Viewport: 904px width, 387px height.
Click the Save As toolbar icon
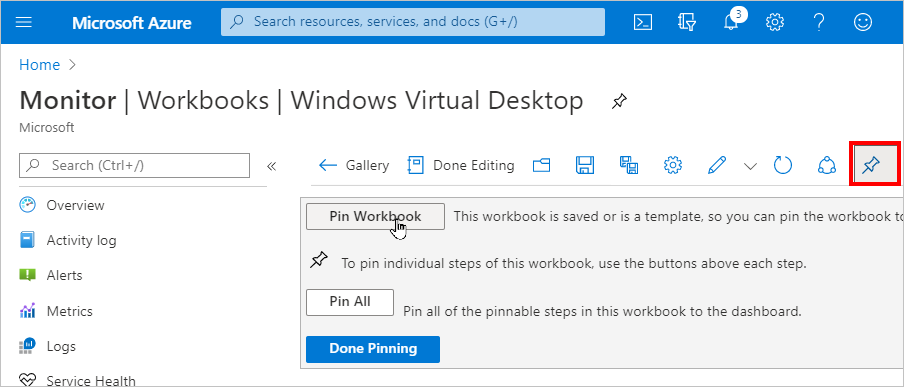[x=628, y=166]
